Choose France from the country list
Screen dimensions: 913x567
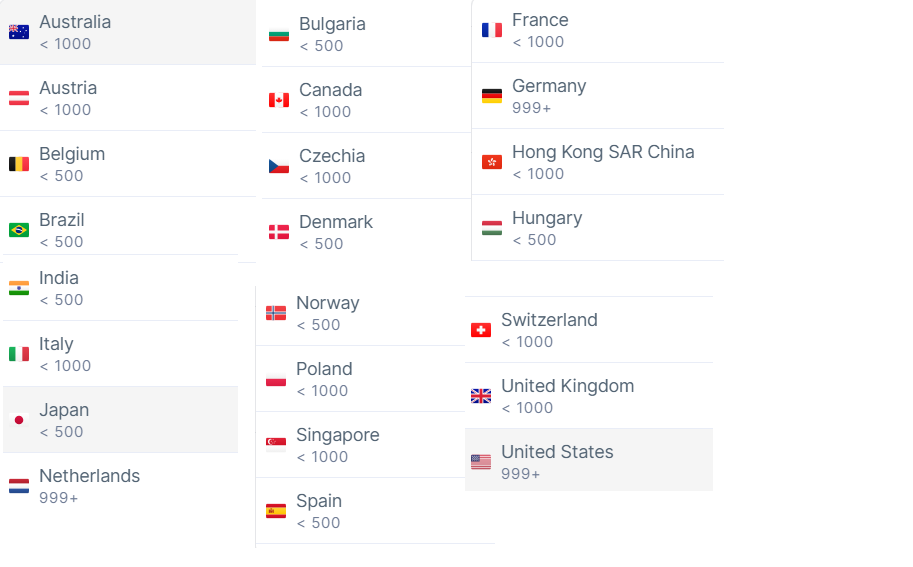[597, 30]
